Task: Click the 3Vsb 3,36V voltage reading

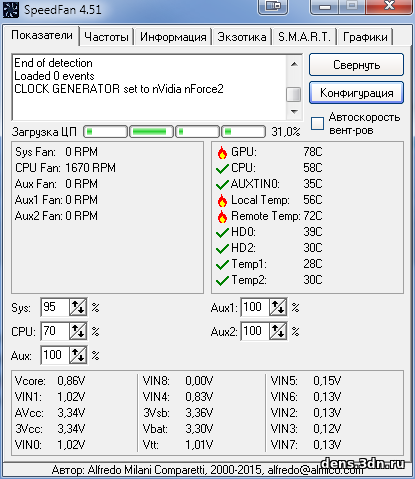Action: click(x=178, y=413)
